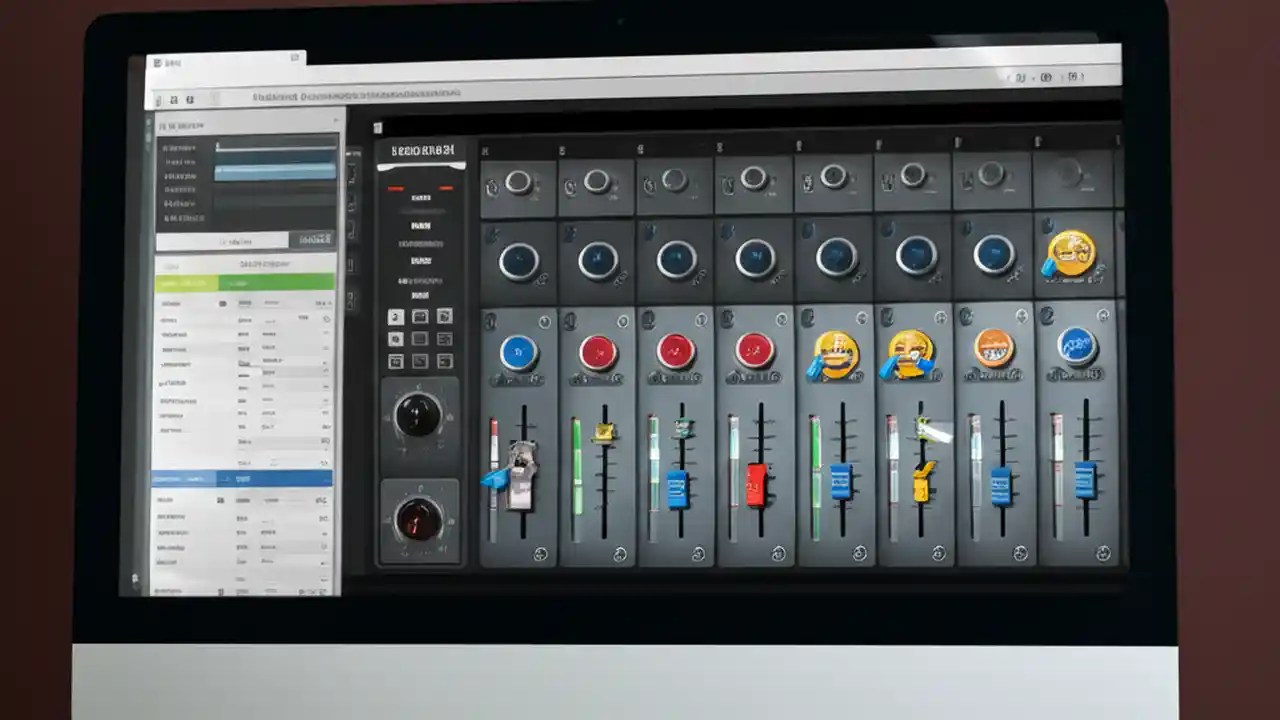Click the yellow emoji icon on channel 5
Image resolution: width=1280 pixels, height=720 pixels.
click(836, 351)
